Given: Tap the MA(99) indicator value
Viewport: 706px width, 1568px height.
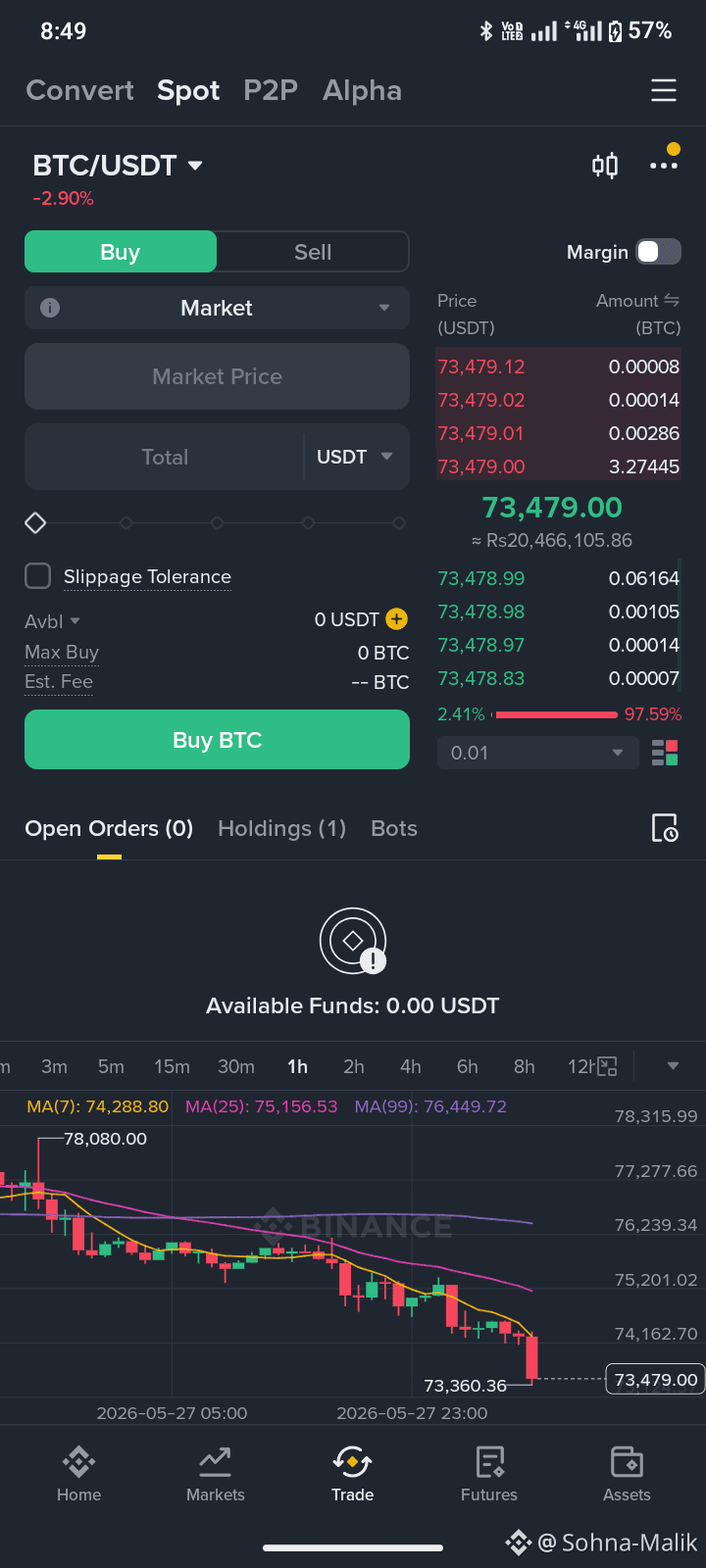Looking at the screenshot, I should [430, 1106].
